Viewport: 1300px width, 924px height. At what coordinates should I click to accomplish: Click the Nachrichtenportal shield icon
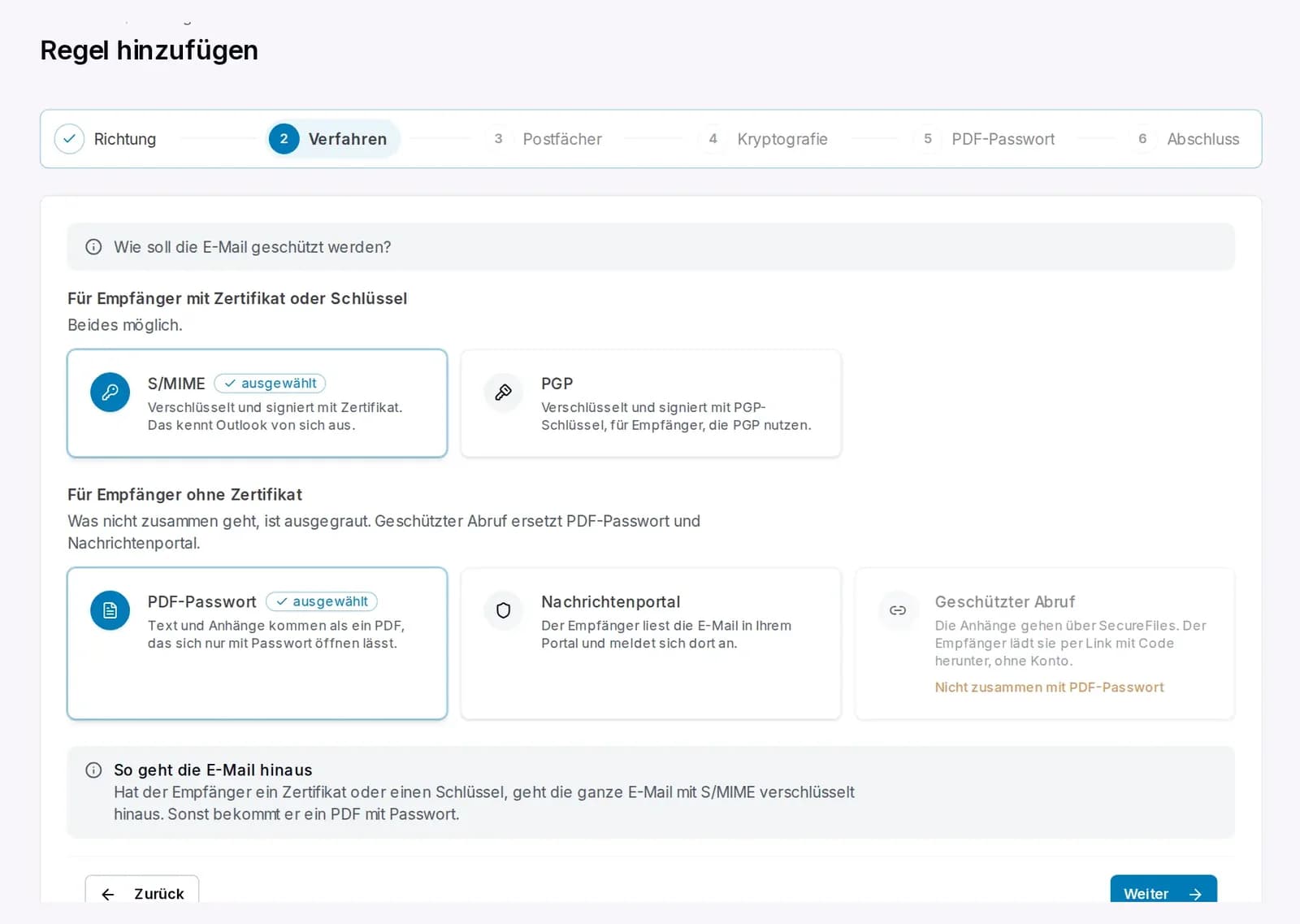tap(504, 610)
